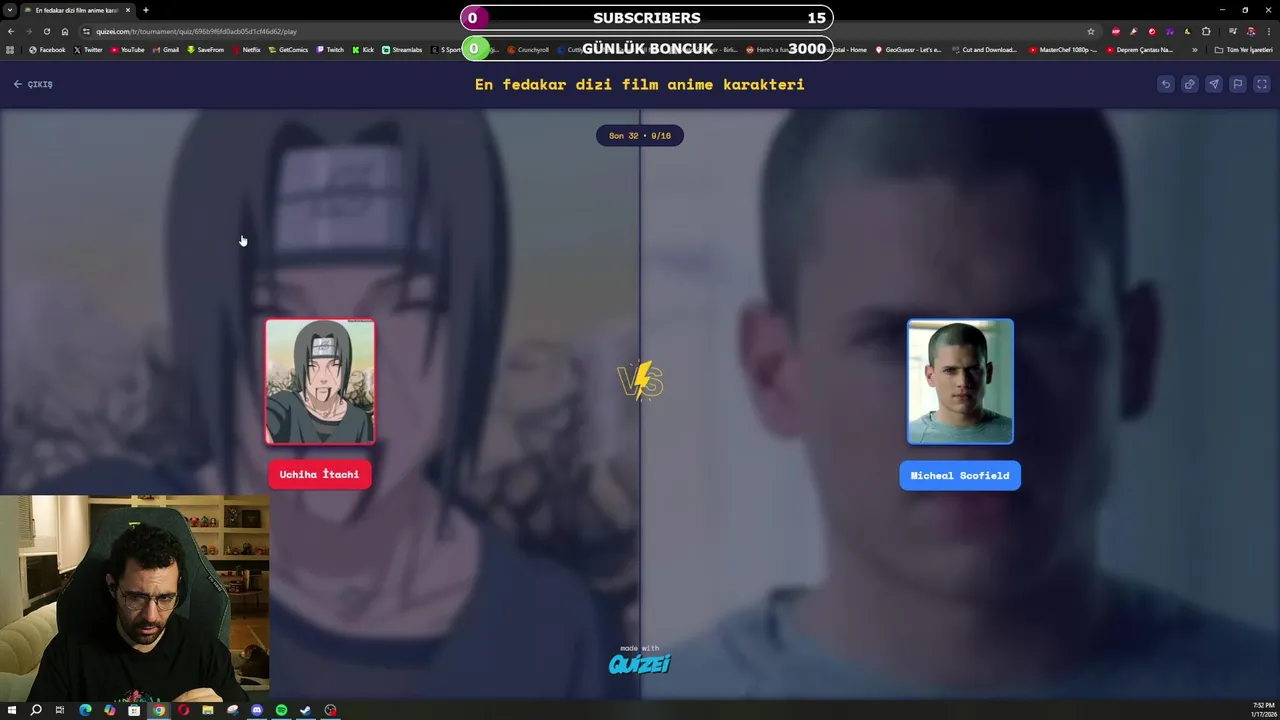Open the SaveFrom bookmark
1280x720 pixels.
click(206, 50)
